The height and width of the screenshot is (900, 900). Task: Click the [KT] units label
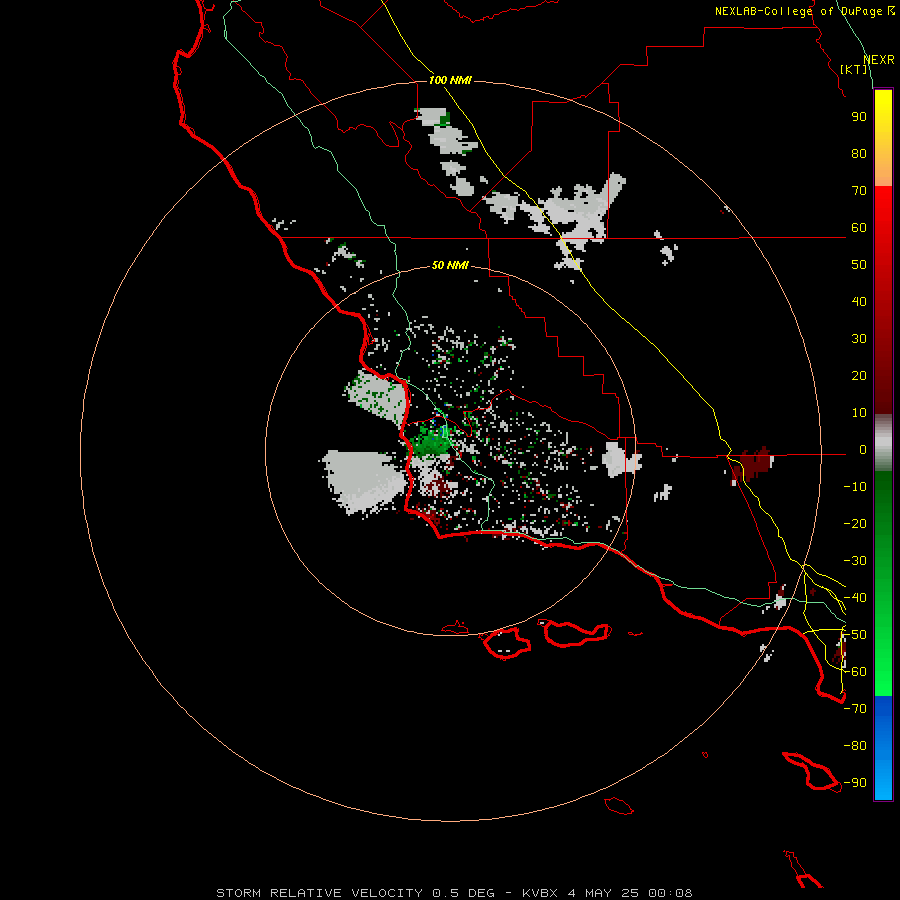(x=854, y=69)
